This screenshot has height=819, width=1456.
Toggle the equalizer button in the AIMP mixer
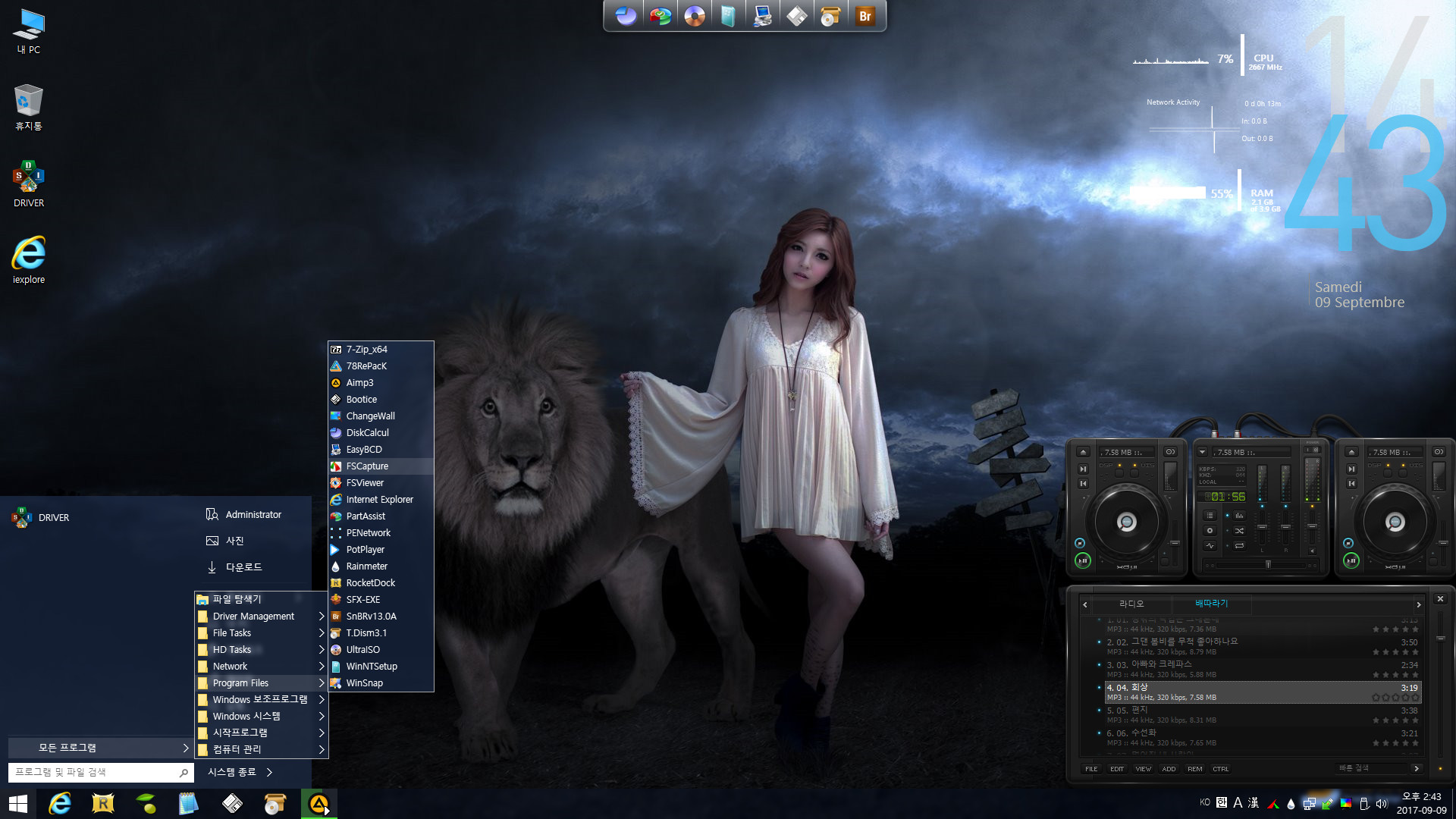(1239, 516)
